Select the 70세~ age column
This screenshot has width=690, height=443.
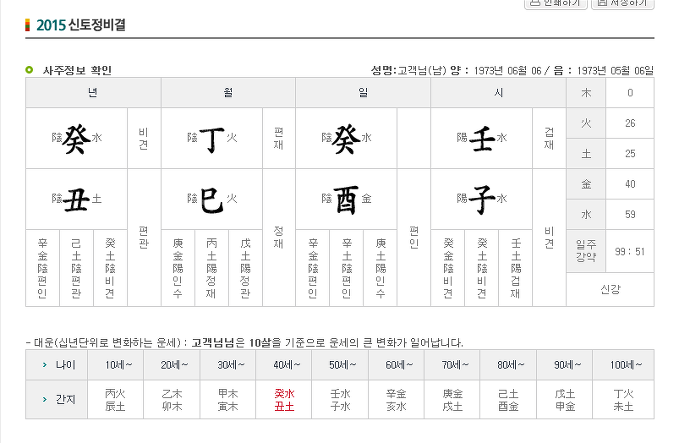pos(452,365)
